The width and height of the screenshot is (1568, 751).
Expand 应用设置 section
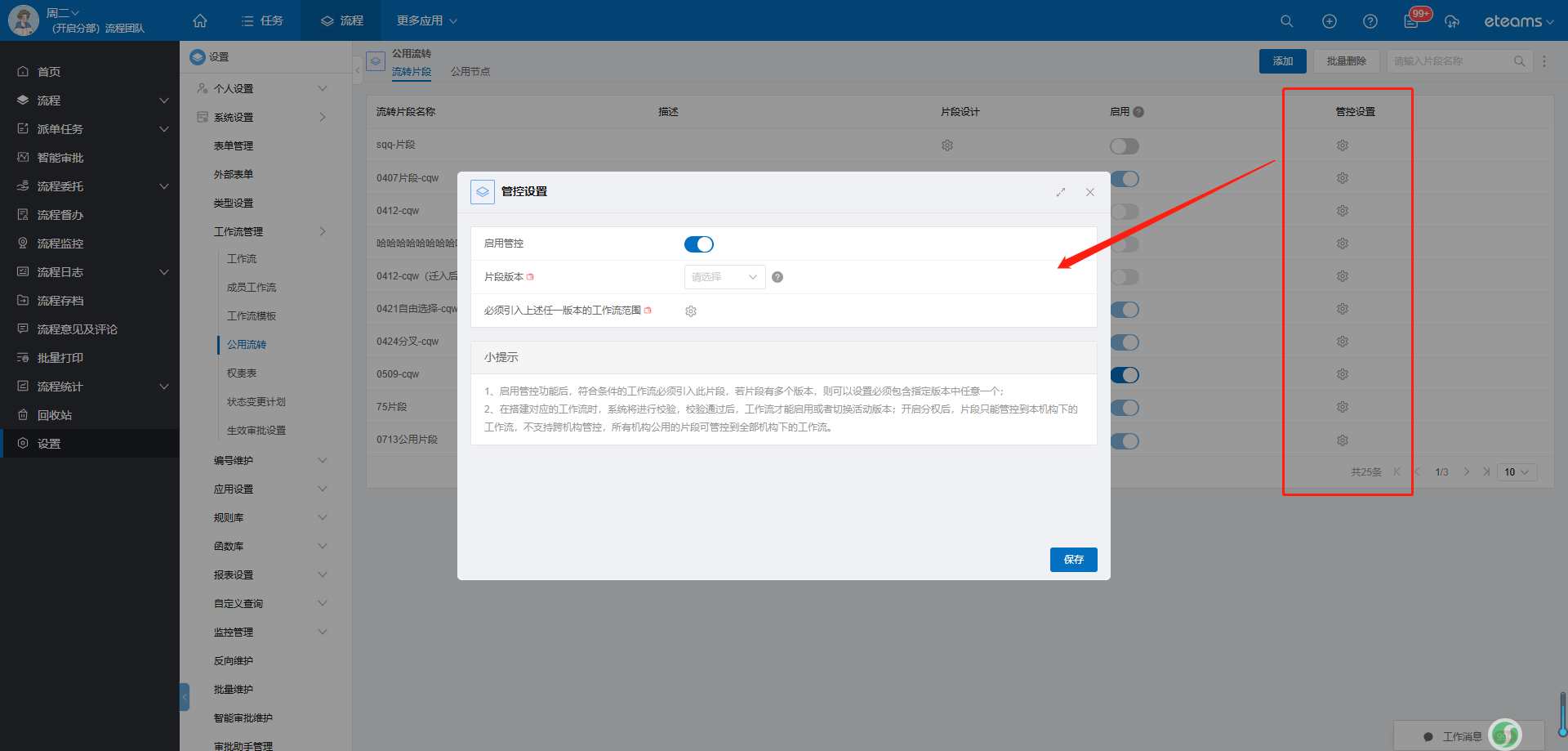[323, 489]
